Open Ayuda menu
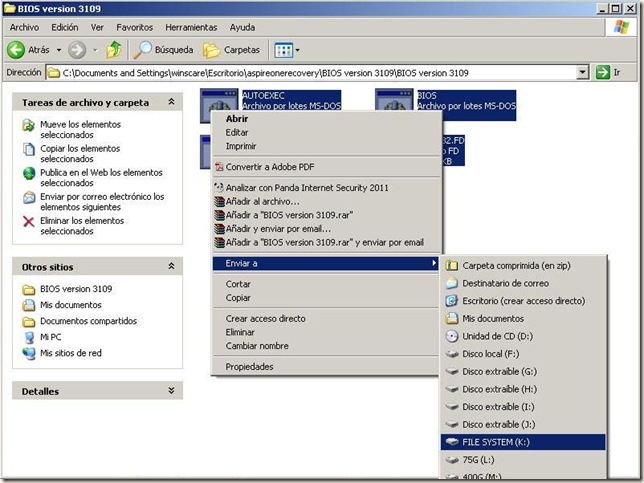The width and height of the screenshot is (644, 483). [242, 28]
